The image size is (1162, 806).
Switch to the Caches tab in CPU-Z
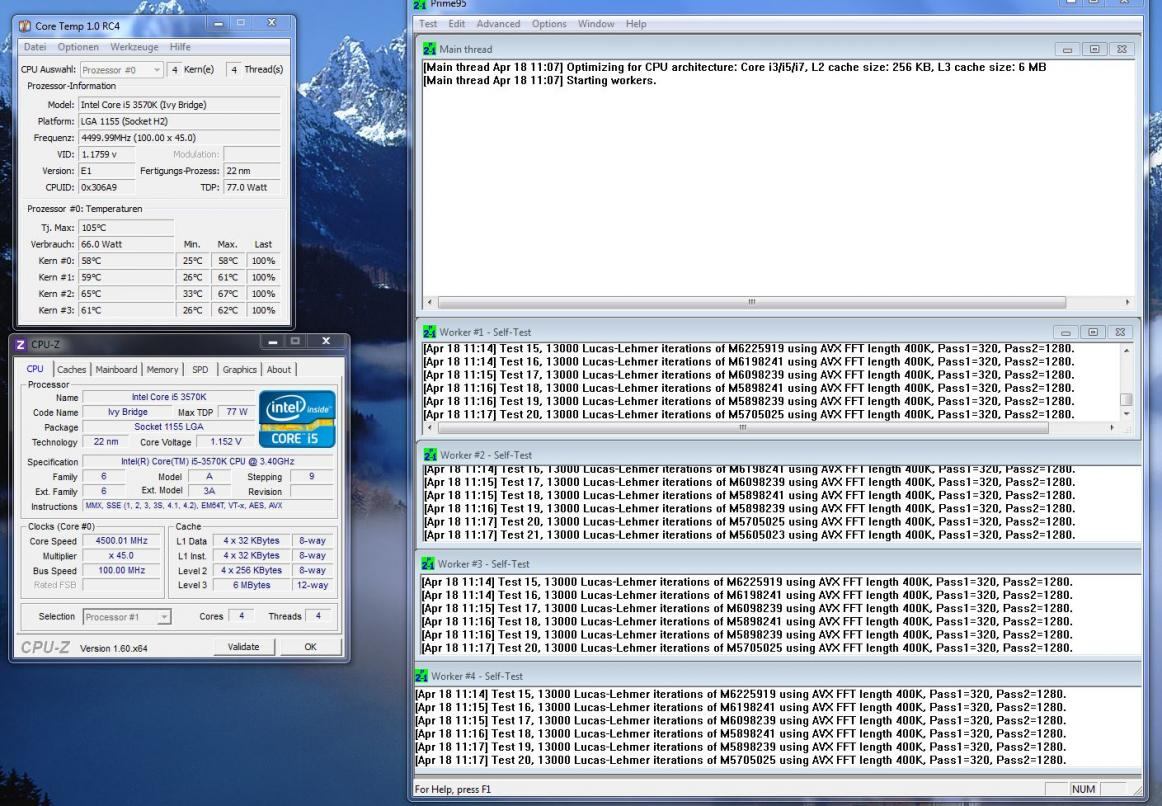point(72,370)
